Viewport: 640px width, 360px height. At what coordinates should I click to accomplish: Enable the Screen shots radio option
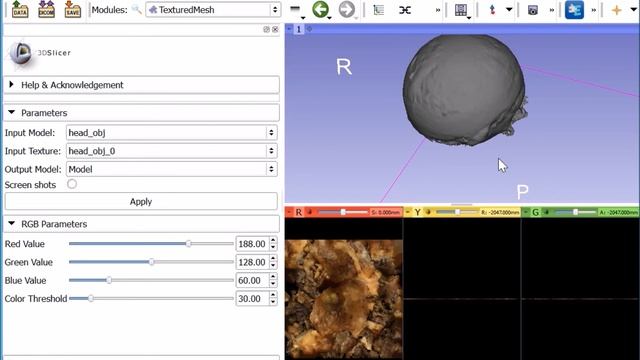72,184
